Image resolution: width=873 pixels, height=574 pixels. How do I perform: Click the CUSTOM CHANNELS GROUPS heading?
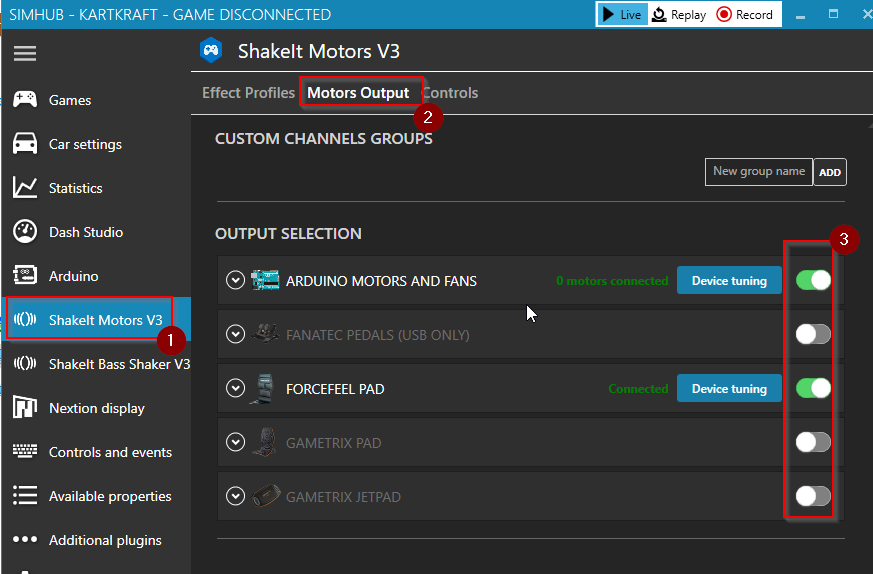(x=323, y=139)
